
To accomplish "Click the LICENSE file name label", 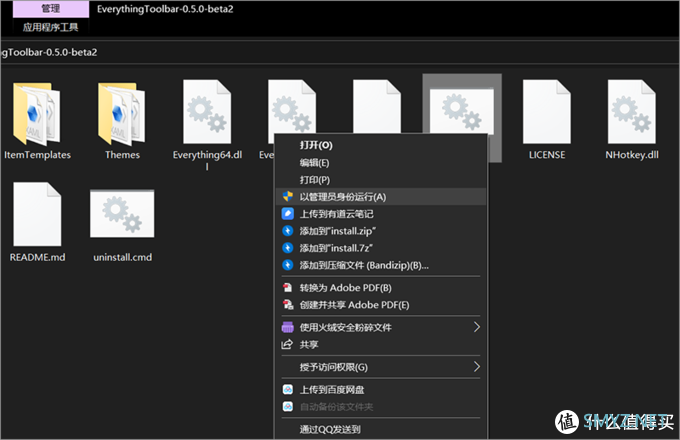I will (x=547, y=155).
